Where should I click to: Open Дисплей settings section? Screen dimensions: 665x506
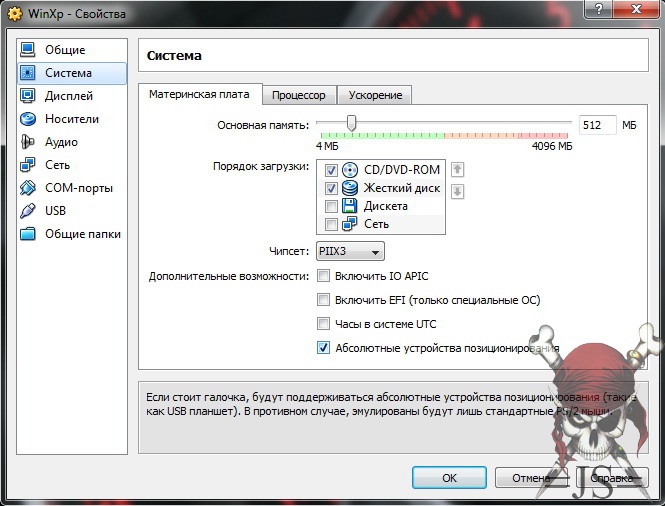(72, 96)
